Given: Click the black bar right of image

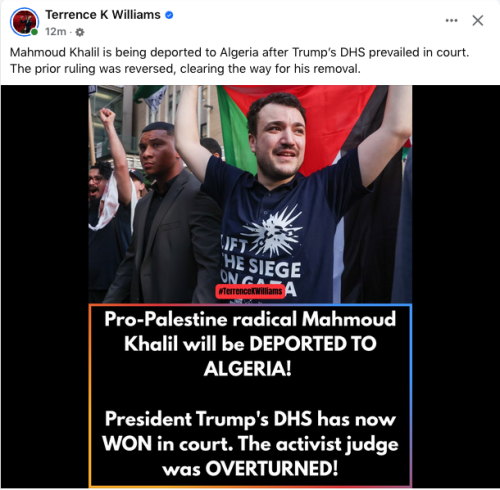Looking at the screenshot, I should (456, 287).
